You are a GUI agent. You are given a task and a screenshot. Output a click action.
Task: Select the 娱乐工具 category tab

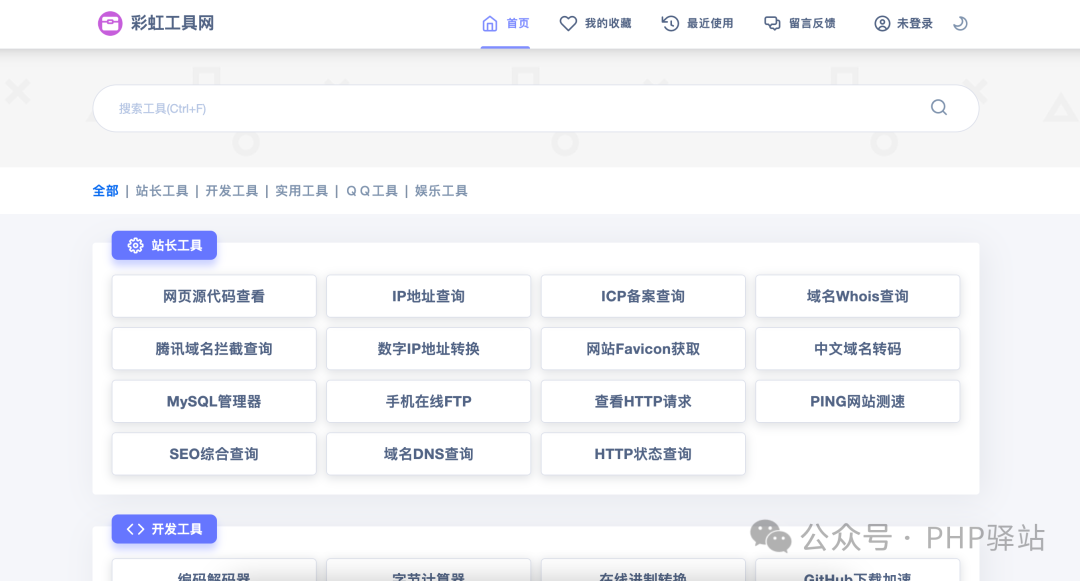coord(440,190)
